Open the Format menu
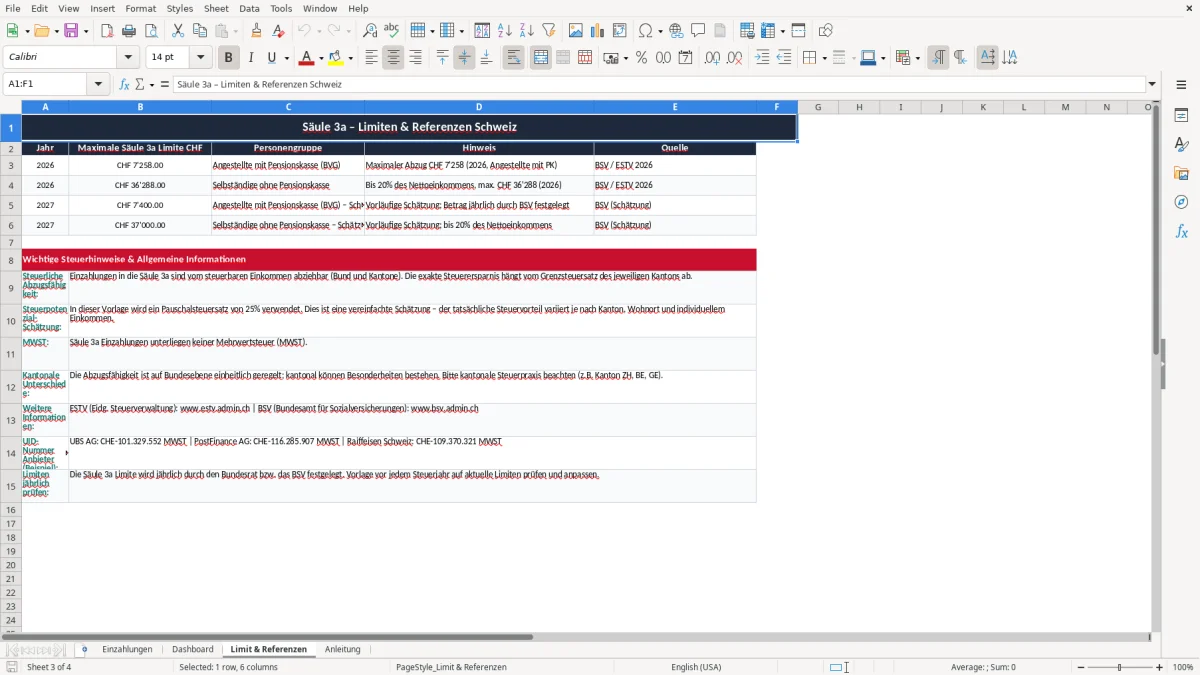The image size is (1200, 675). coord(140,8)
